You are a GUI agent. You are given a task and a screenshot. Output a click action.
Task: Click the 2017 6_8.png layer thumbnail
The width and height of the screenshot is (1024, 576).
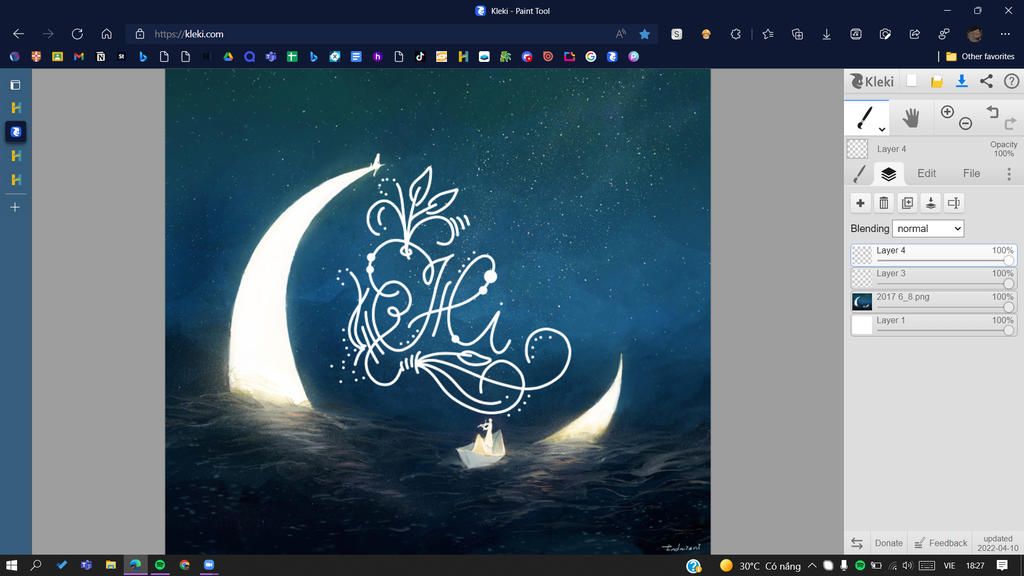click(x=862, y=302)
